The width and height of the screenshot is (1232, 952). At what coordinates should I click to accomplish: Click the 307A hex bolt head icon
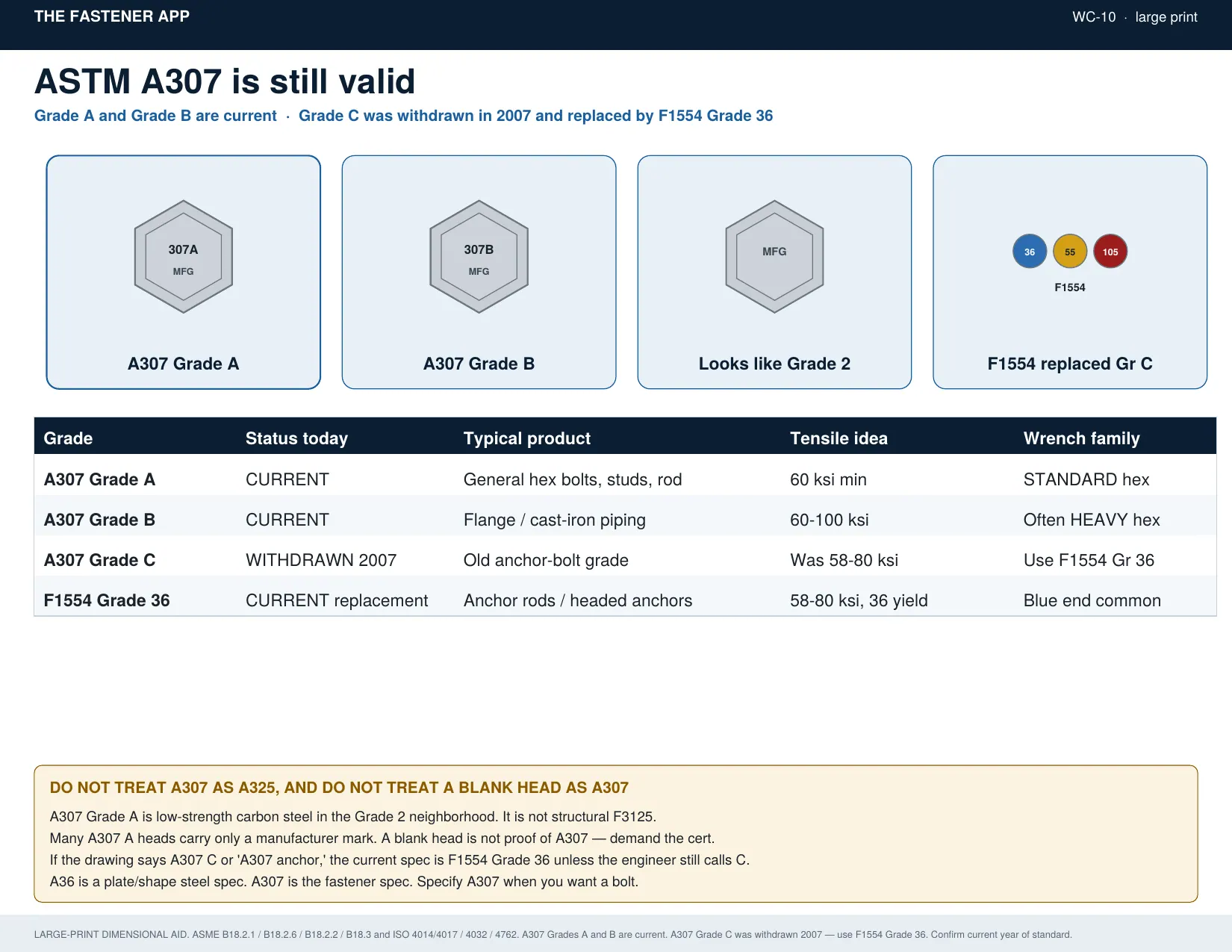pyautogui.click(x=183, y=256)
